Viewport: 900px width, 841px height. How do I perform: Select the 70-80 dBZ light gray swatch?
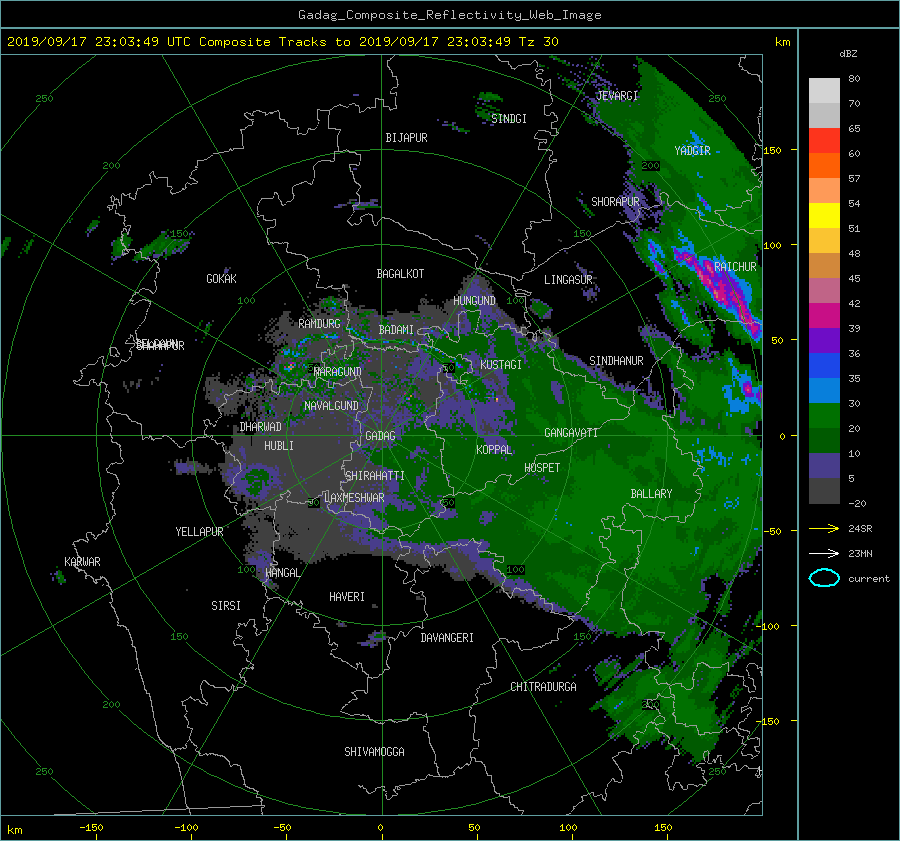824,90
